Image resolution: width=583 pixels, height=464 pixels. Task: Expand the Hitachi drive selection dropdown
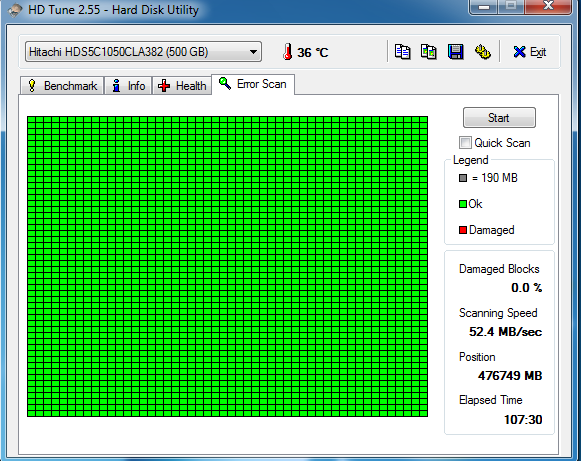pos(253,52)
